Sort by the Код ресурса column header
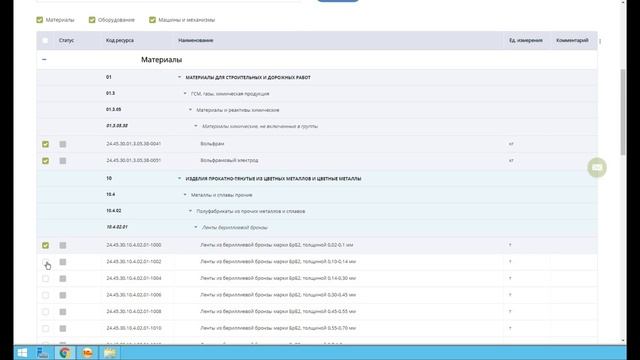This screenshot has height=360, width=640. pyautogui.click(x=120, y=40)
